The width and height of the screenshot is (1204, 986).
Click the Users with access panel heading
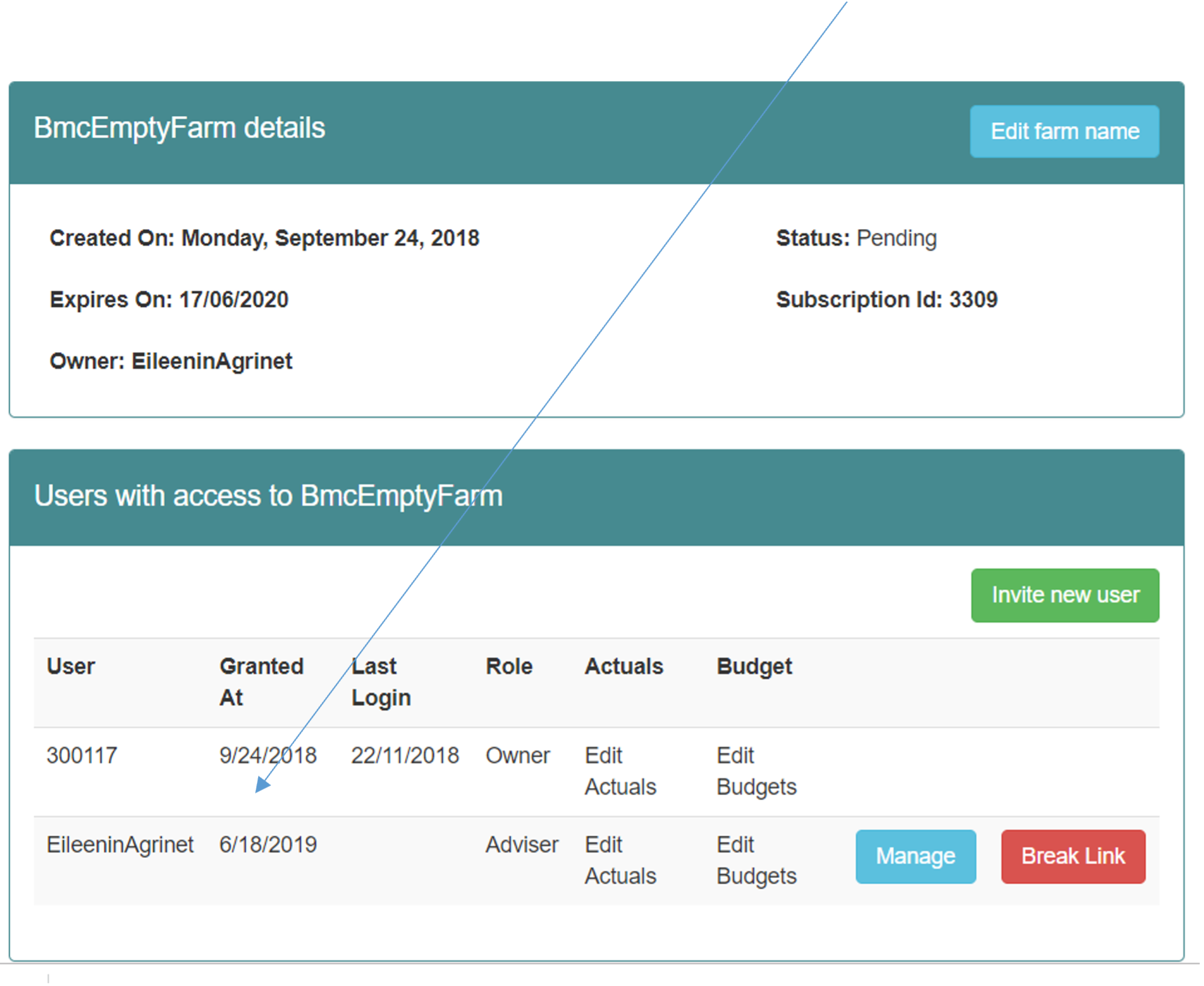268,496
